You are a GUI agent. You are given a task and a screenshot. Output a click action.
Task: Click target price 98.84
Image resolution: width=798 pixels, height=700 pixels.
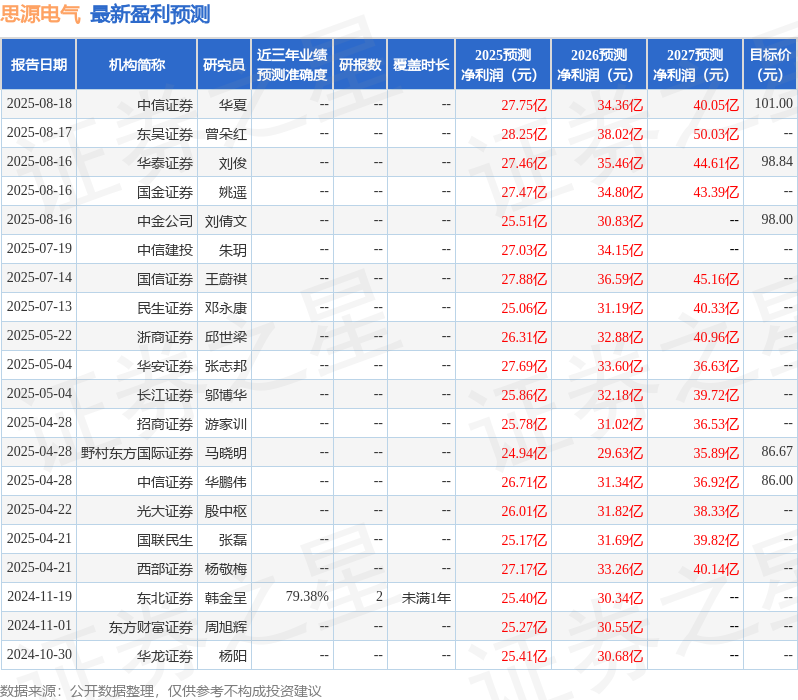(x=777, y=162)
